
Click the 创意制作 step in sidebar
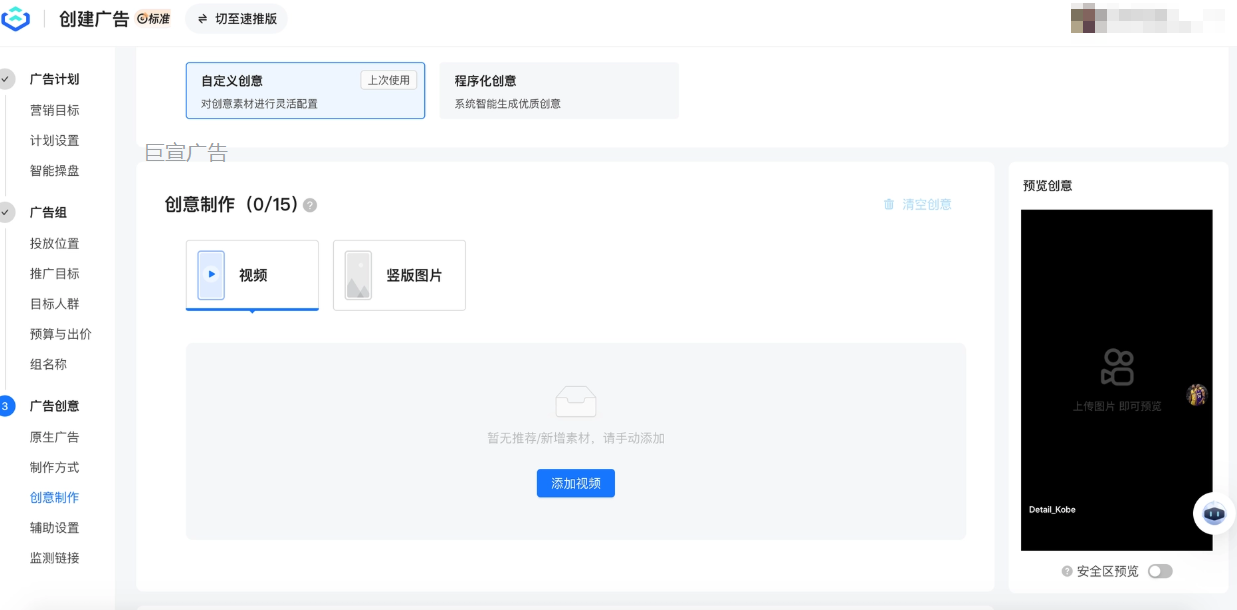pos(52,497)
